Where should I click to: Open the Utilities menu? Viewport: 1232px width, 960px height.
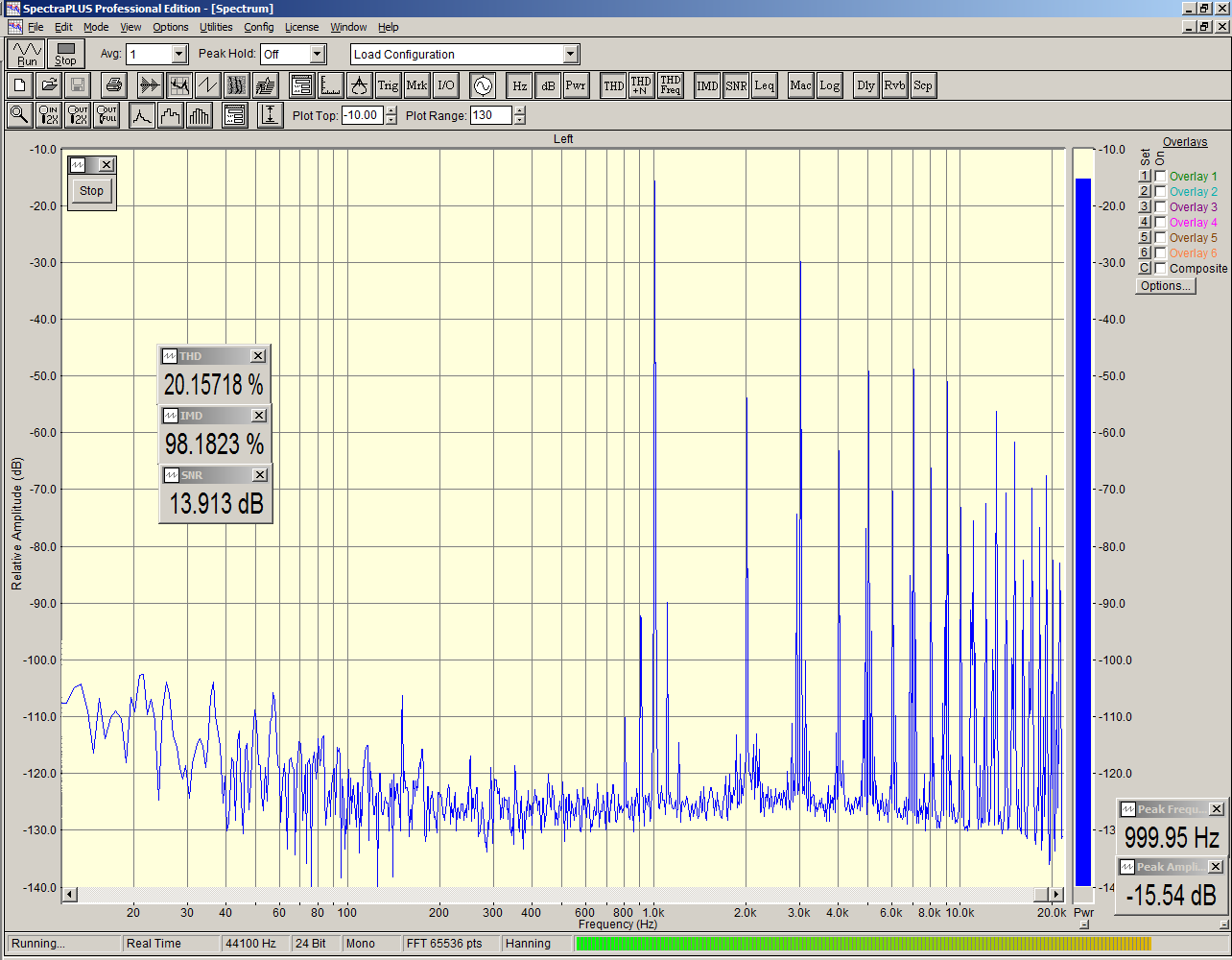216,27
